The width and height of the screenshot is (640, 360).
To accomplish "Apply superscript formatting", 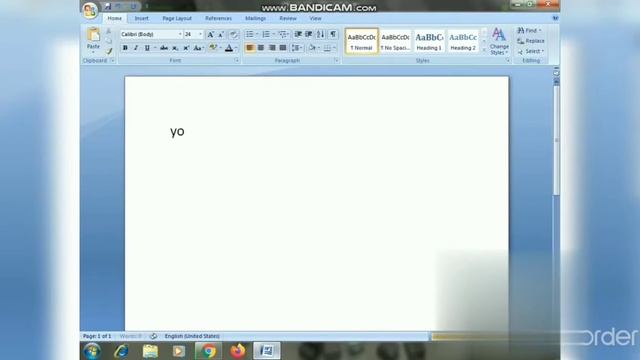I will tap(186, 48).
